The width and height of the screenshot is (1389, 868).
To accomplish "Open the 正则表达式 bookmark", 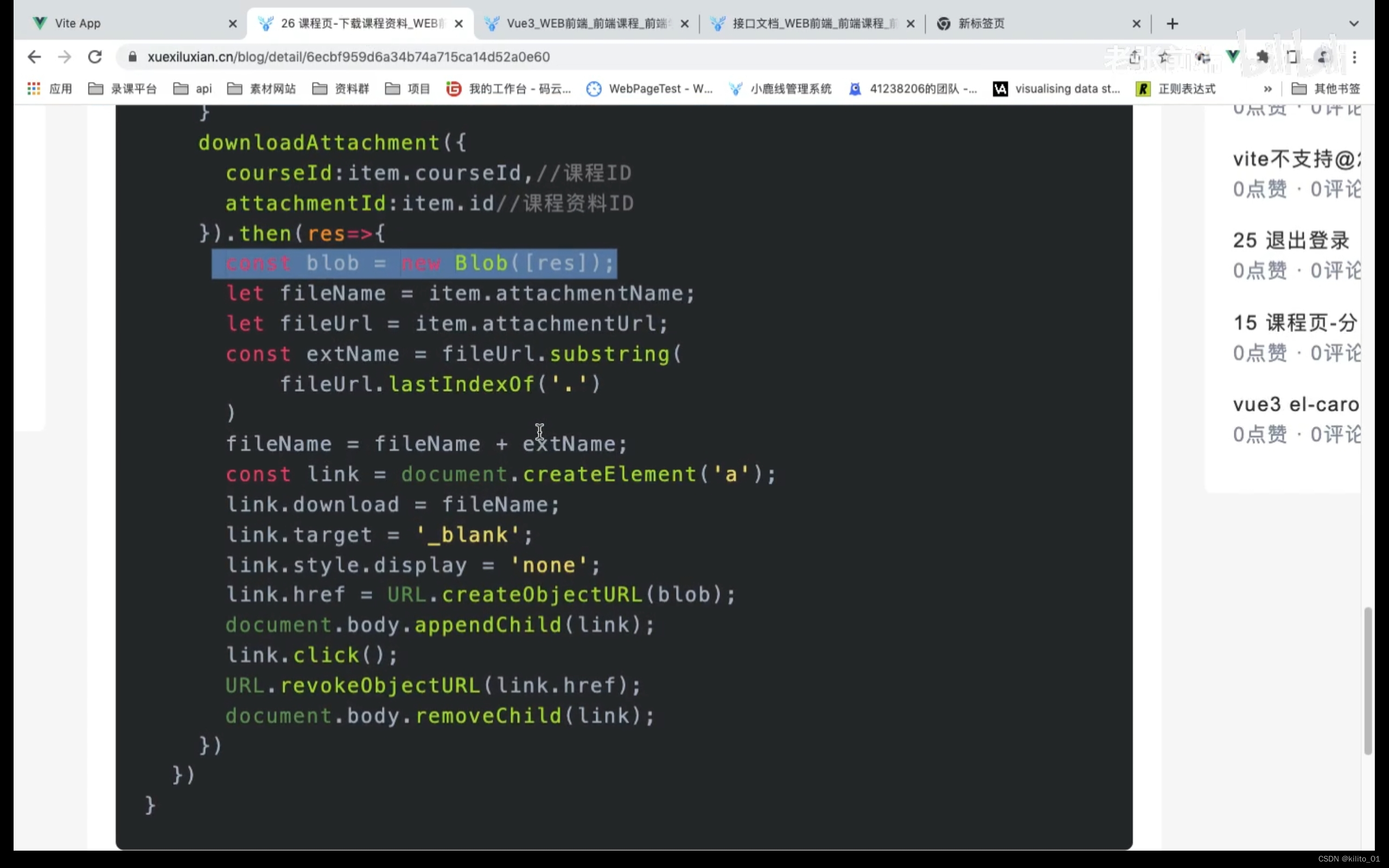I will (x=1175, y=88).
